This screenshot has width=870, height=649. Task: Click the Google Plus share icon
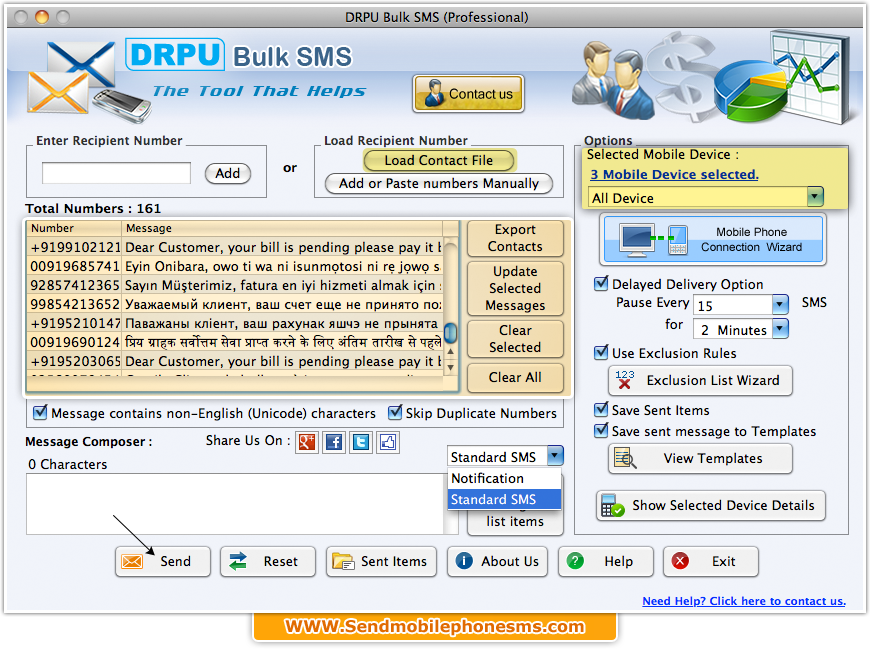306,442
